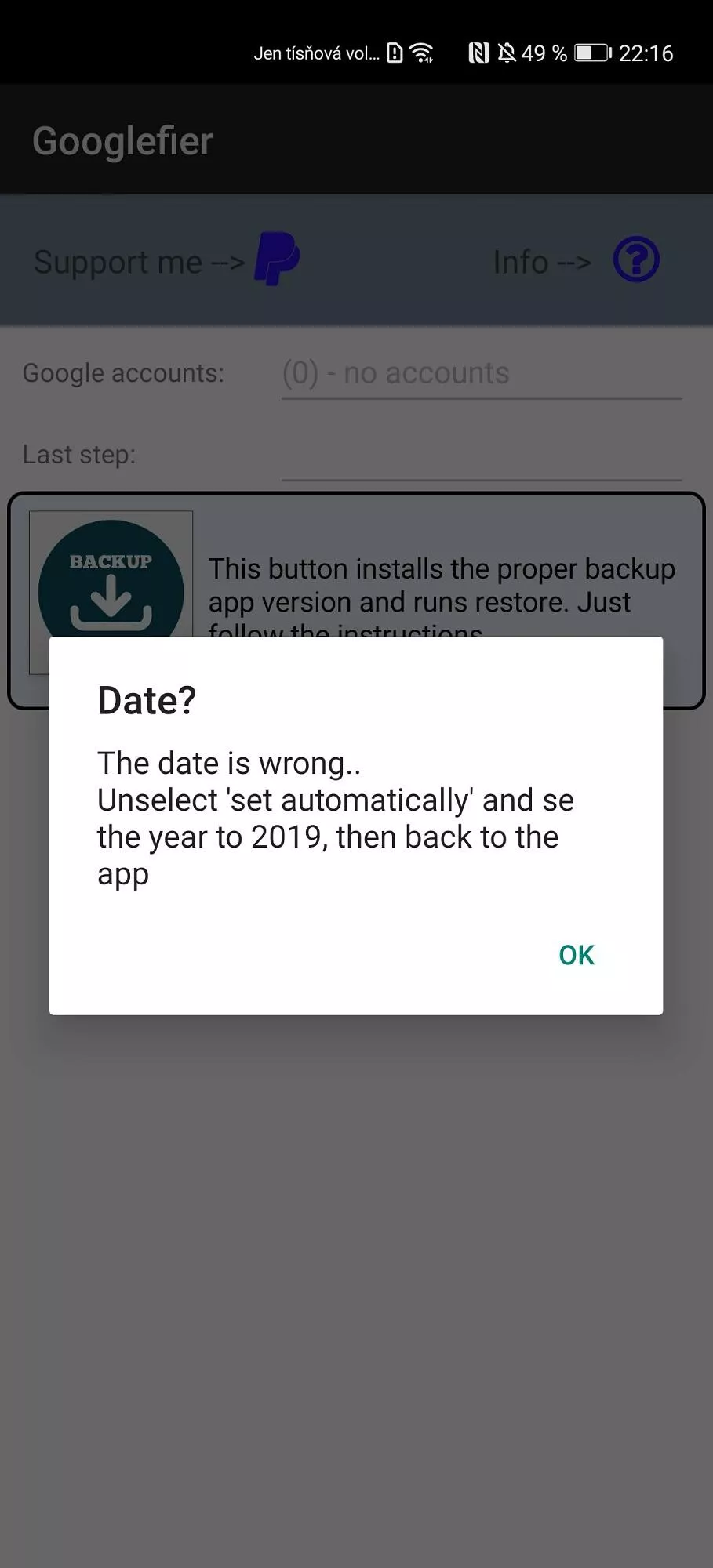Tap the Last step field

(x=482, y=456)
